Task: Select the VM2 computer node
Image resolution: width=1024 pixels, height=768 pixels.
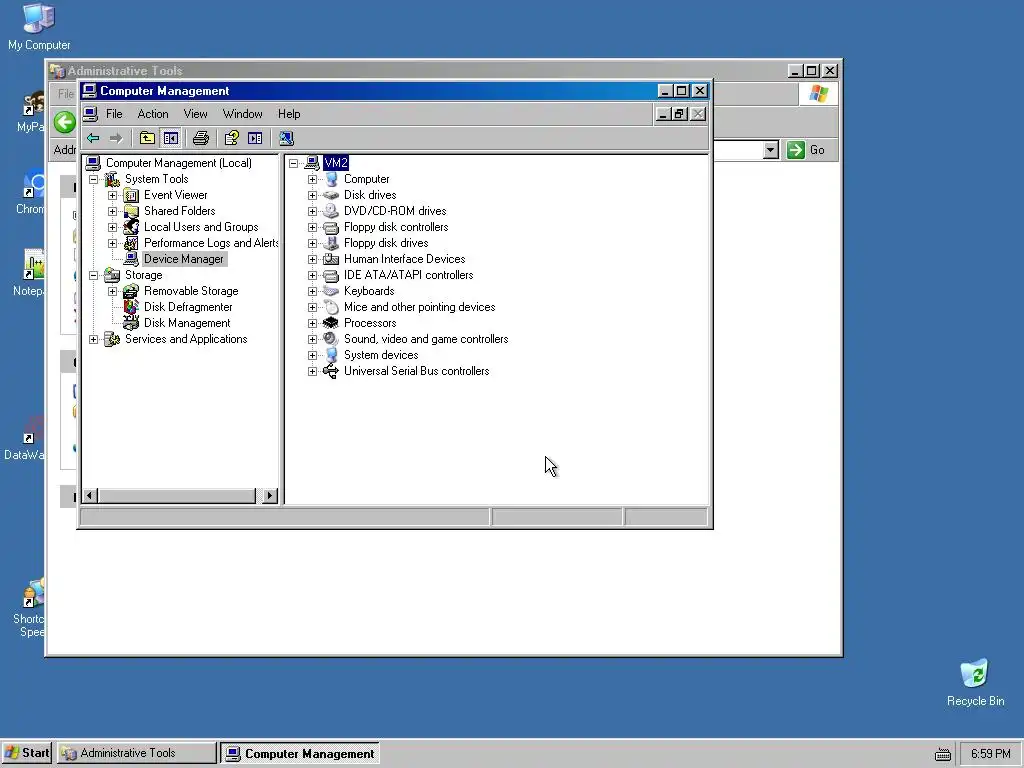Action: (336, 163)
